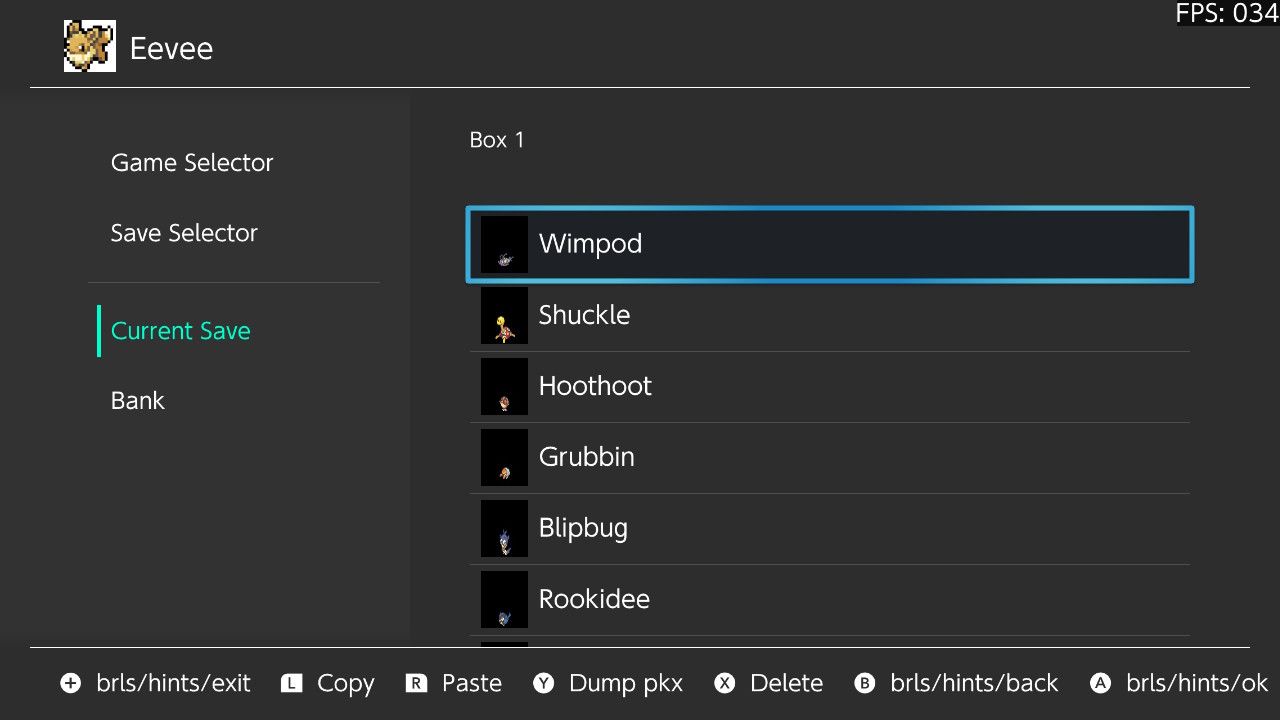The image size is (1280, 720).
Task: Click the brls/hints/back label
Action: [974, 683]
